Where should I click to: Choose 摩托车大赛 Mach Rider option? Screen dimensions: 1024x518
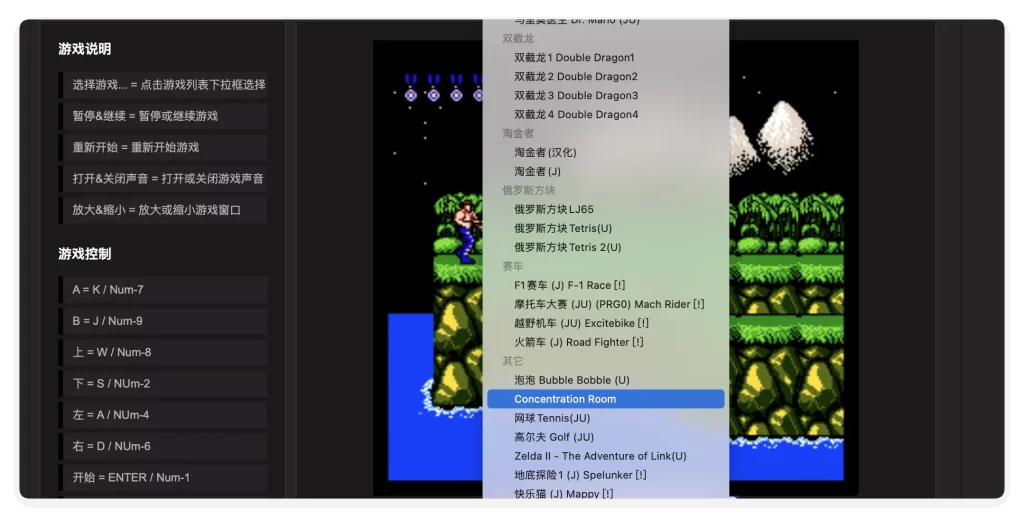[609, 305]
